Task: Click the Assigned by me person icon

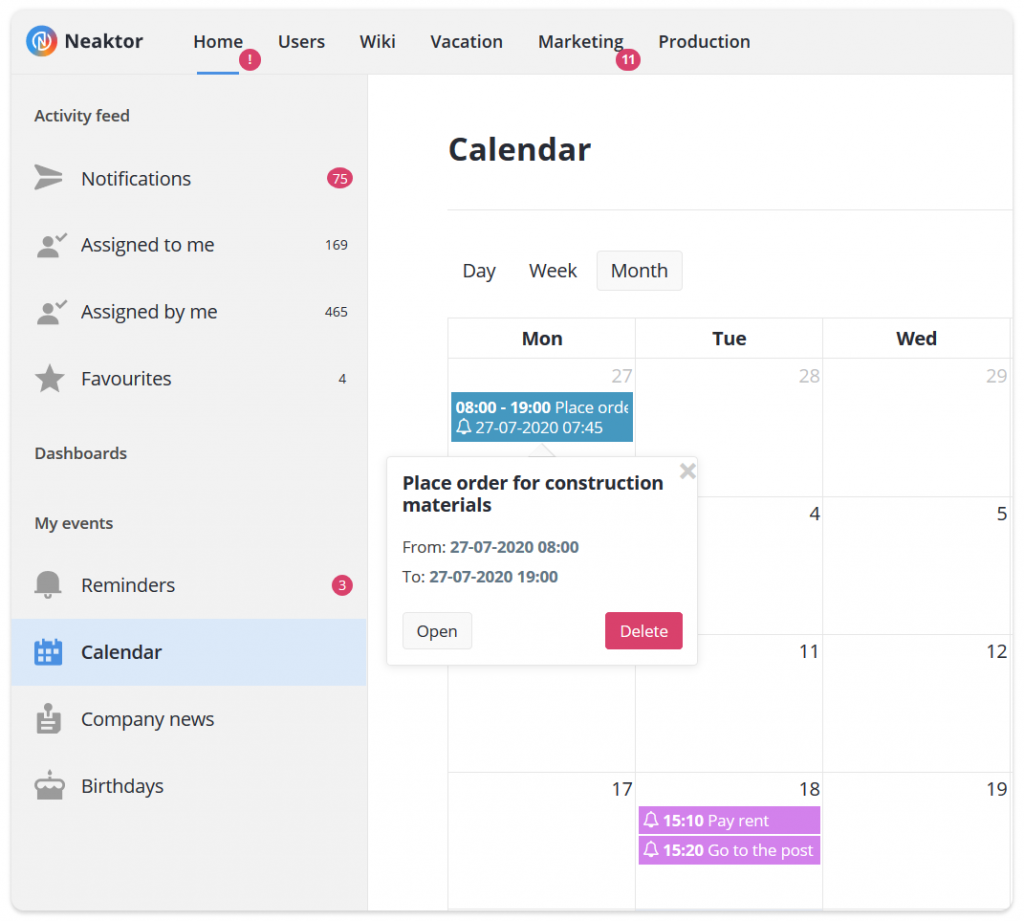Action: click(x=51, y=312)
